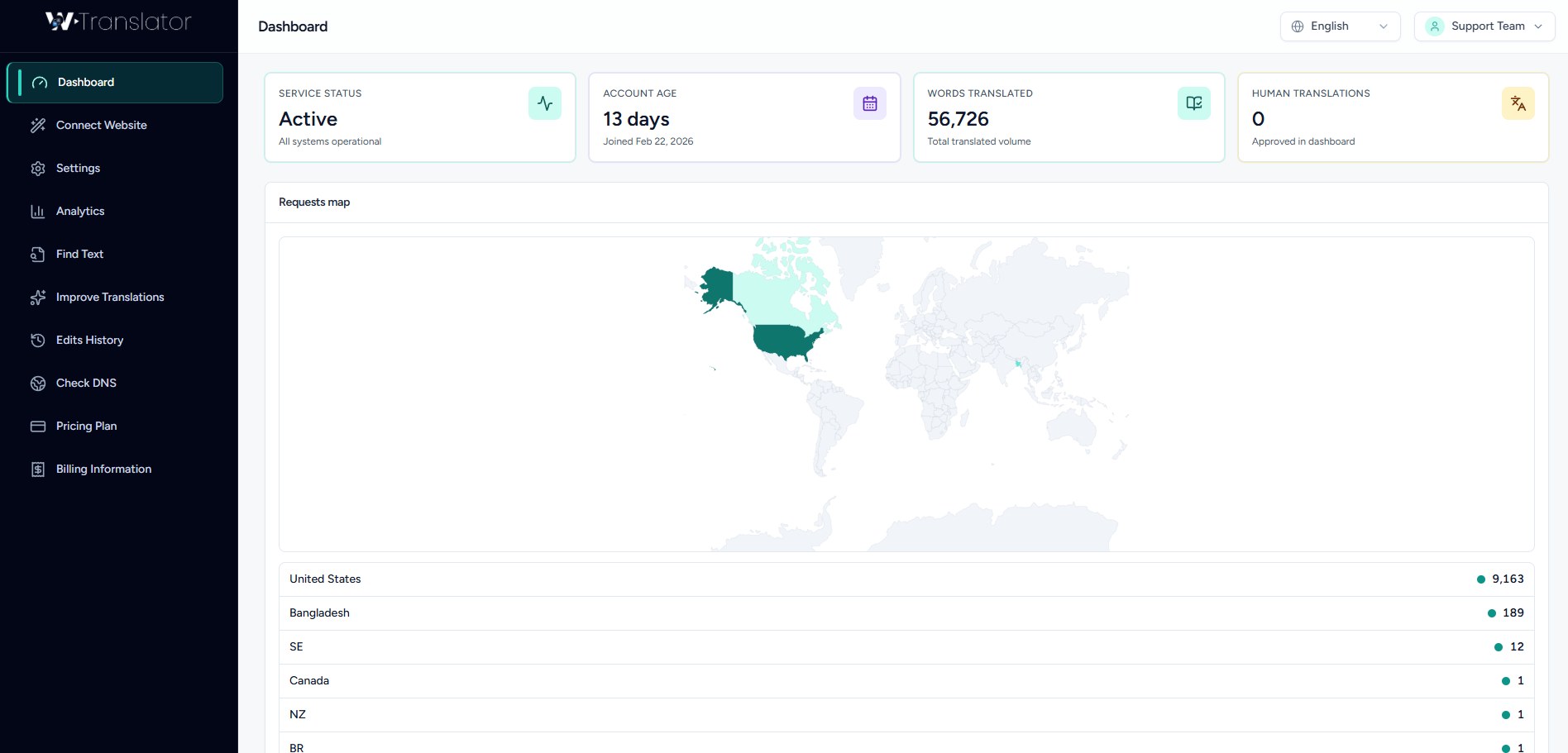Select the Analytics sidebar icon

click(x=38, y=211)
